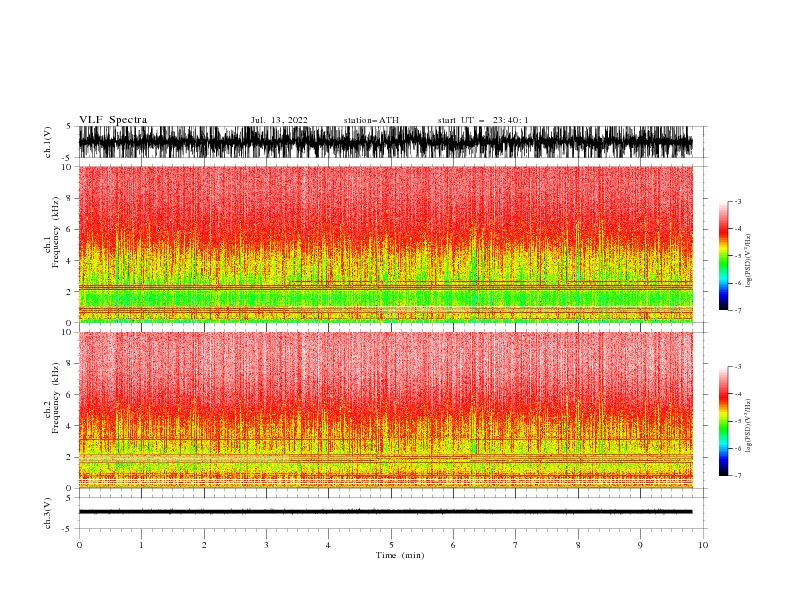Click the "8" frequency tick on the ch.1 axis
Image resolution: width=792 pixels, height=612 pixels.
[70, 198]
